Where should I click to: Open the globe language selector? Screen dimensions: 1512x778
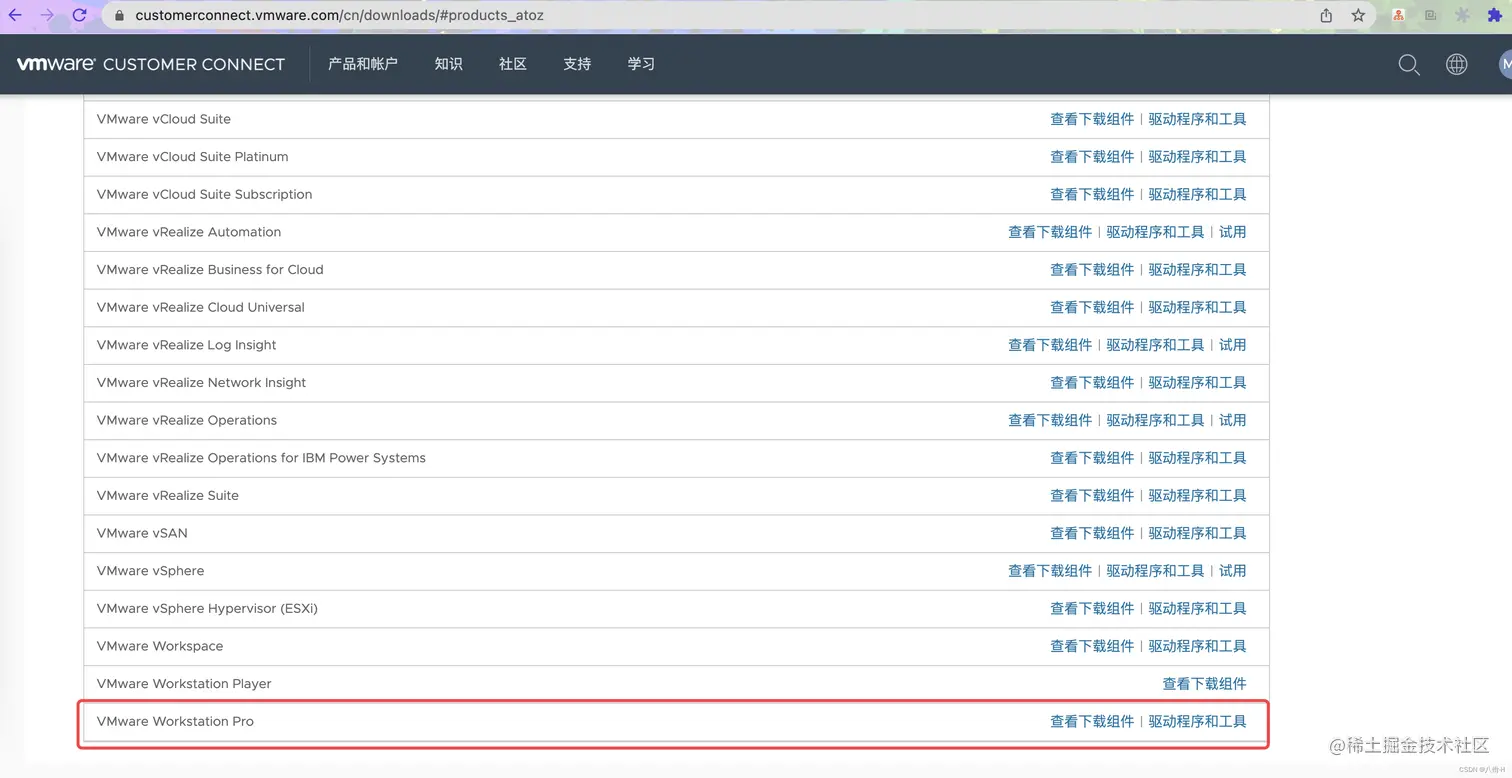click(x=1457, y=64)
